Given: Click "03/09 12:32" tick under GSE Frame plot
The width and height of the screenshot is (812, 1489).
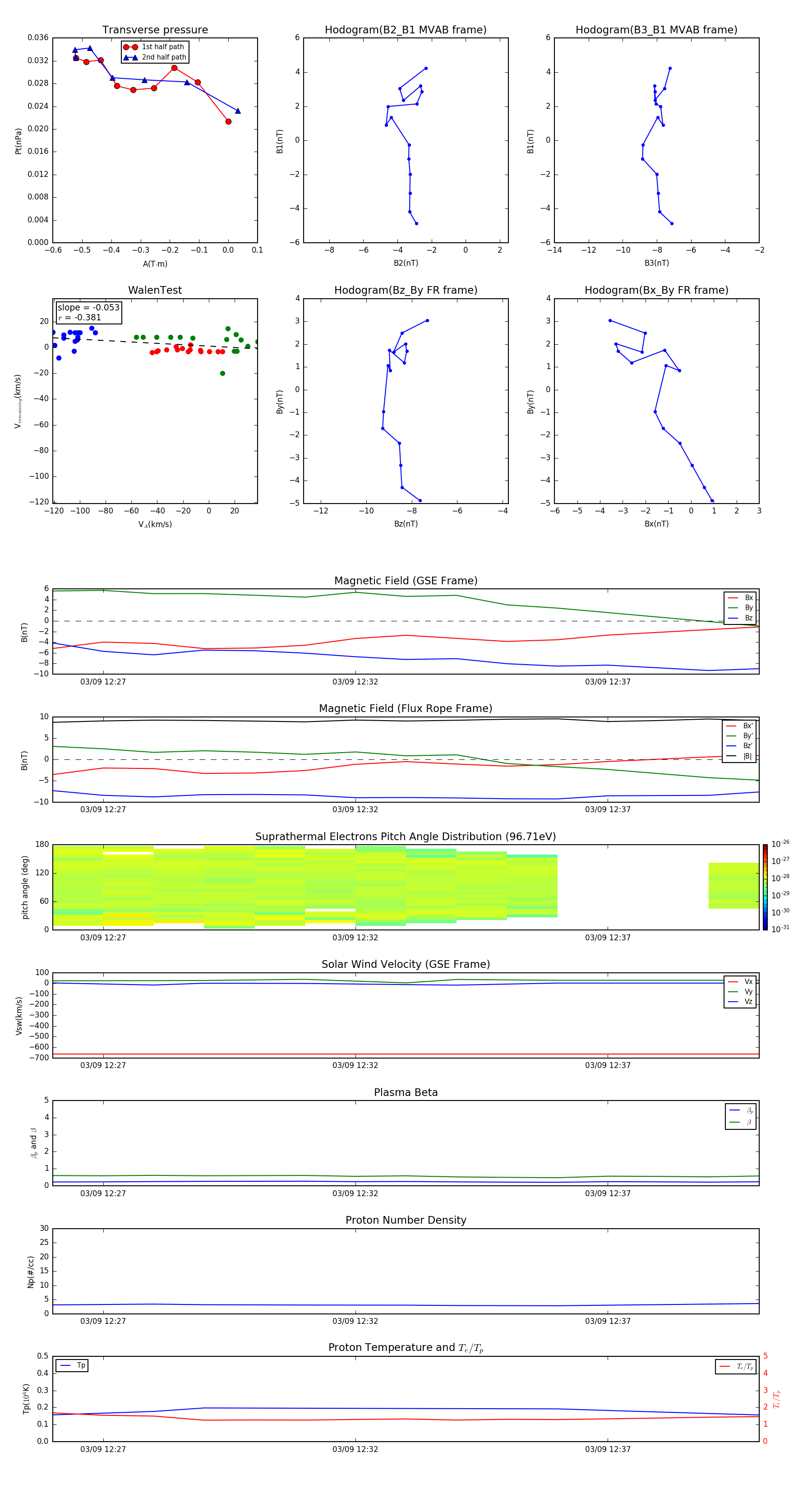Looking at the screenshot, I should (x=355, y=682).
